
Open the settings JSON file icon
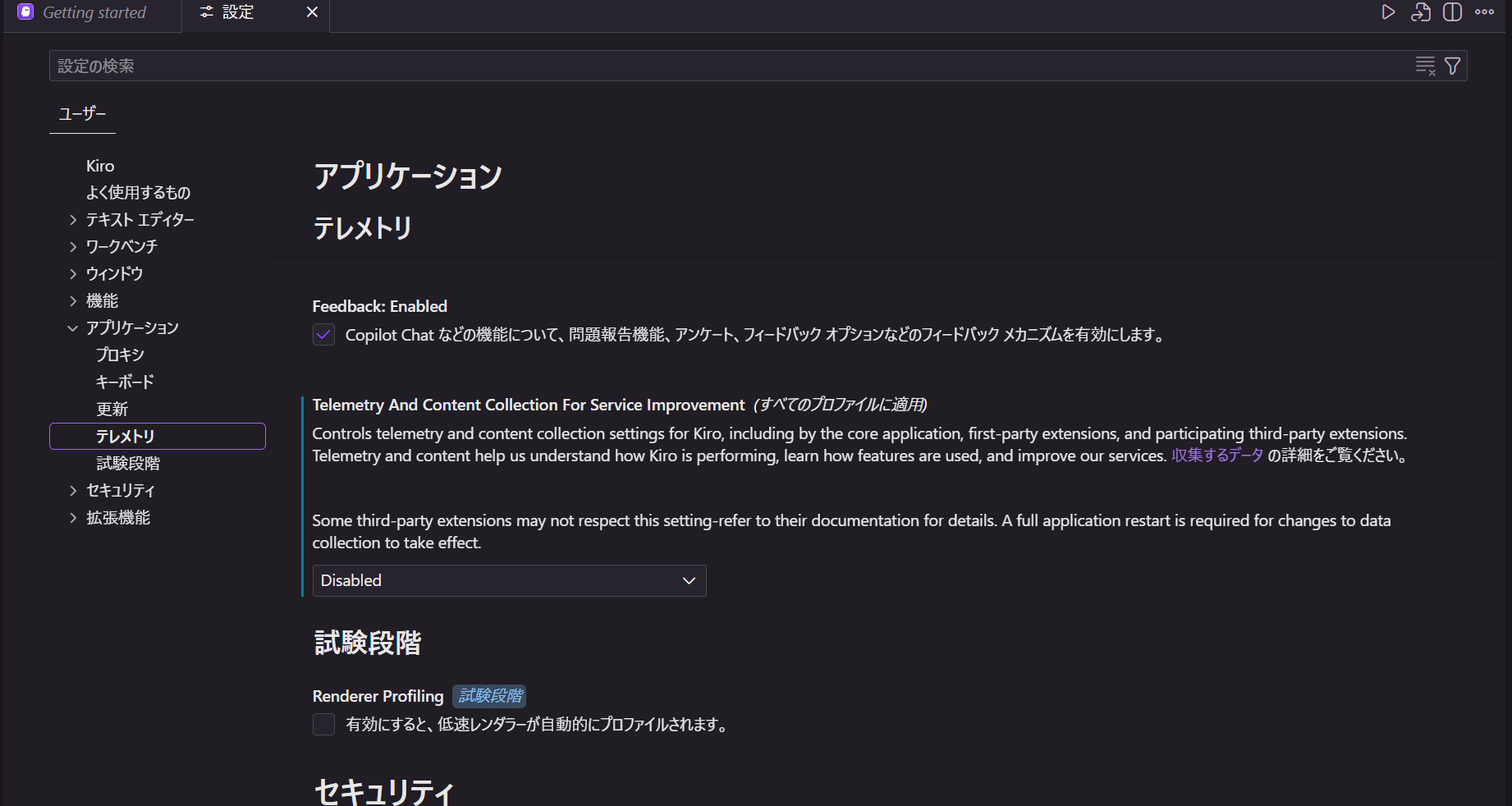tap(1421, 12)
